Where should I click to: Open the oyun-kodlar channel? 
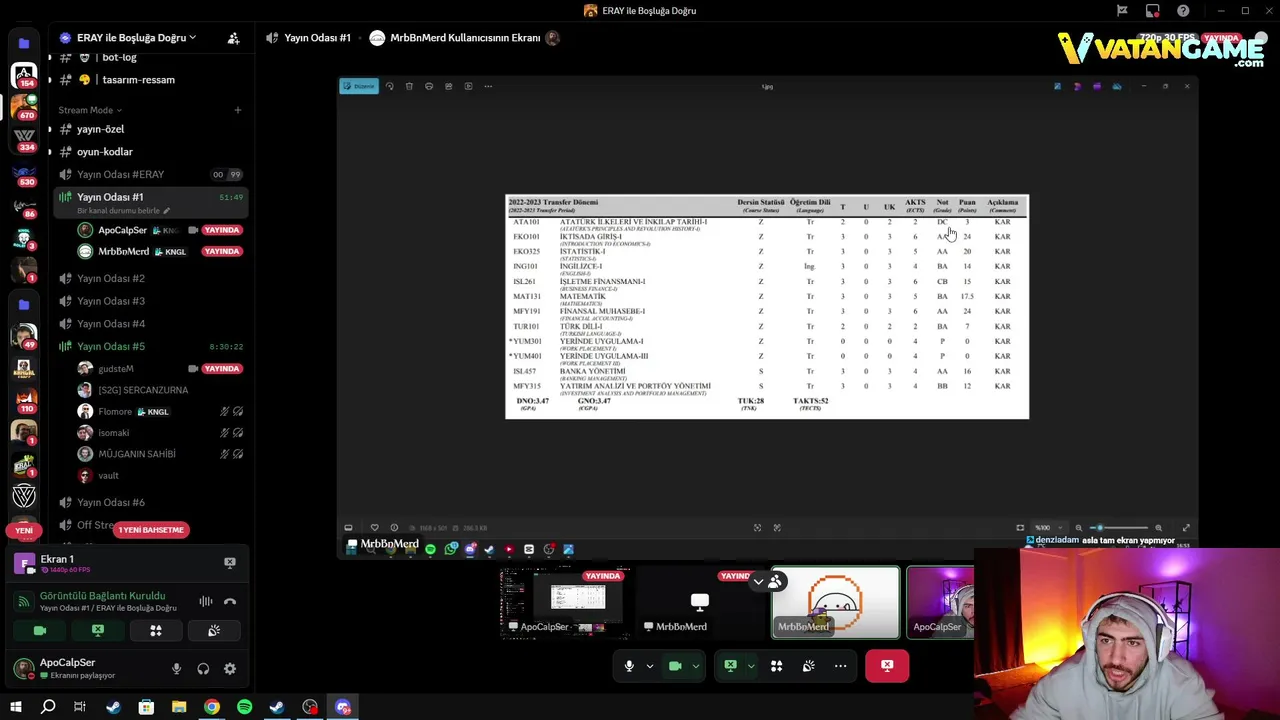coord(105,152)
